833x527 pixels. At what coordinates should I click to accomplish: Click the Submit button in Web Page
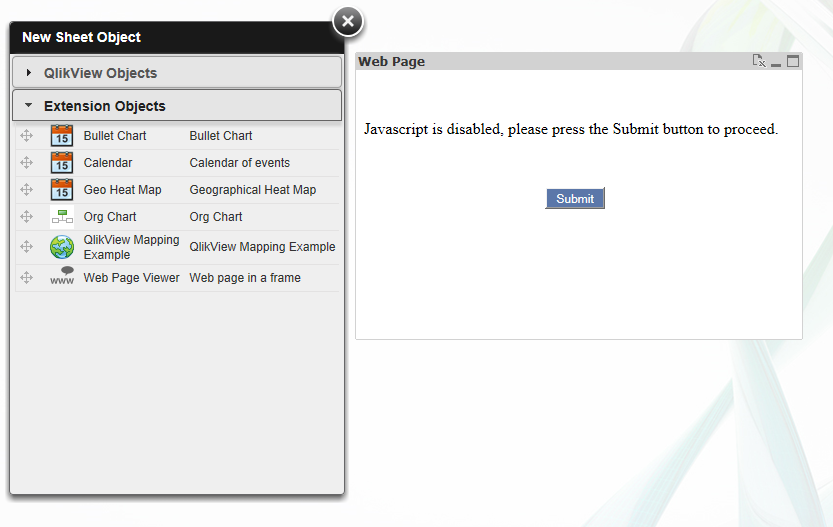coord(575,198)
